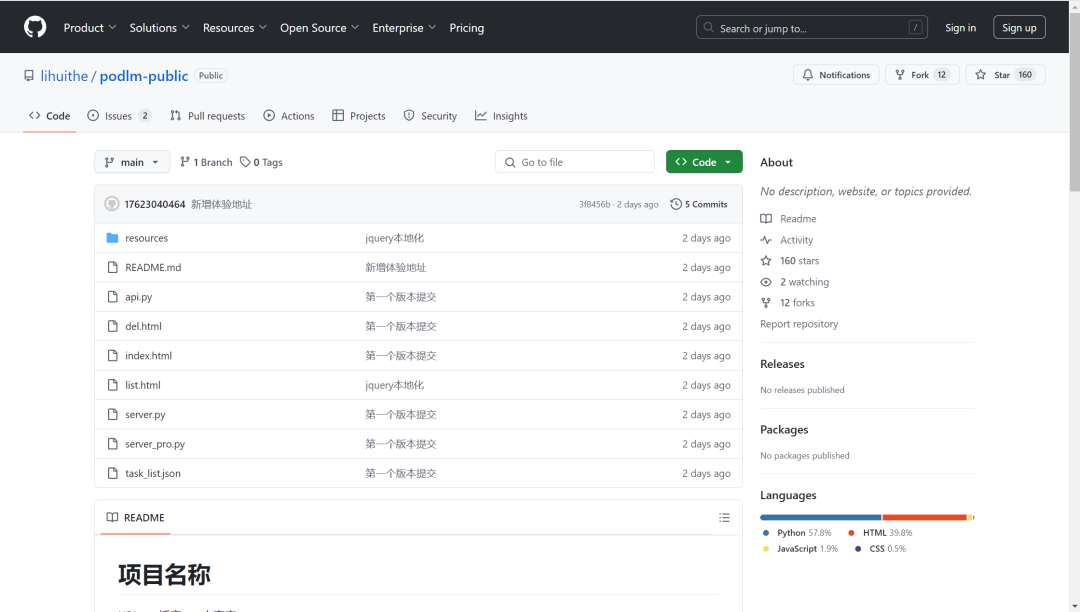Click the server.py file icon
1080x612 pixels.
coord(112,414)
